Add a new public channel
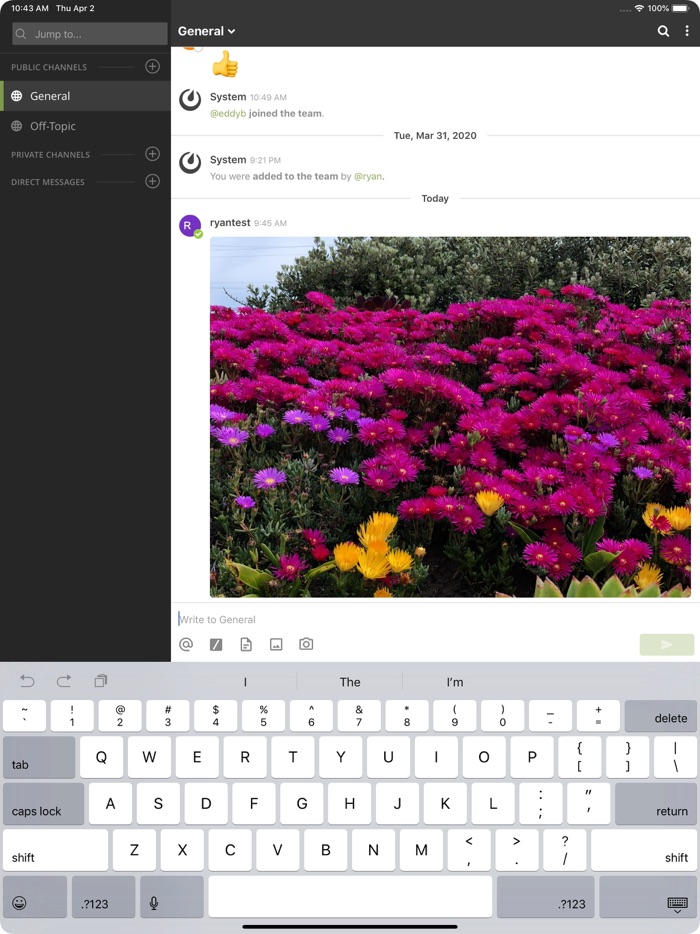 153,66
